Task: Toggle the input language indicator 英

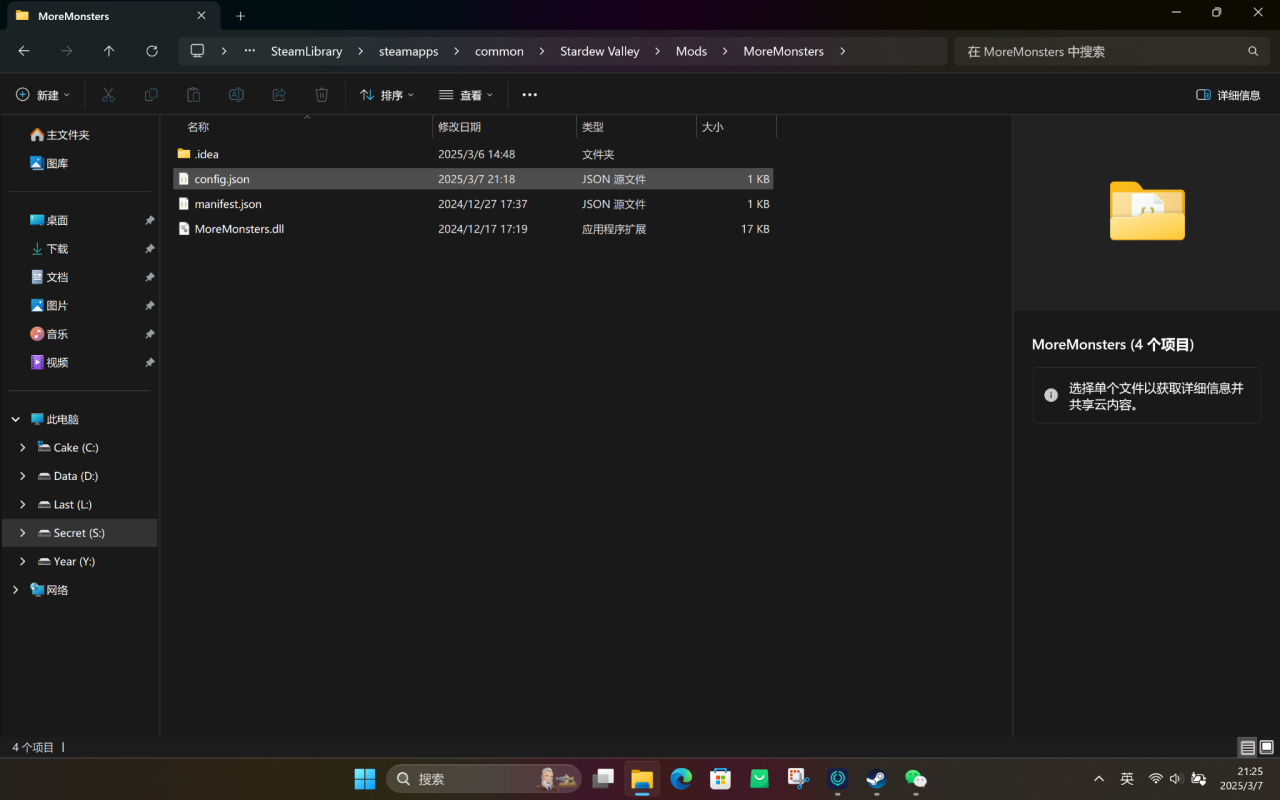Action: click(1127, 779)
